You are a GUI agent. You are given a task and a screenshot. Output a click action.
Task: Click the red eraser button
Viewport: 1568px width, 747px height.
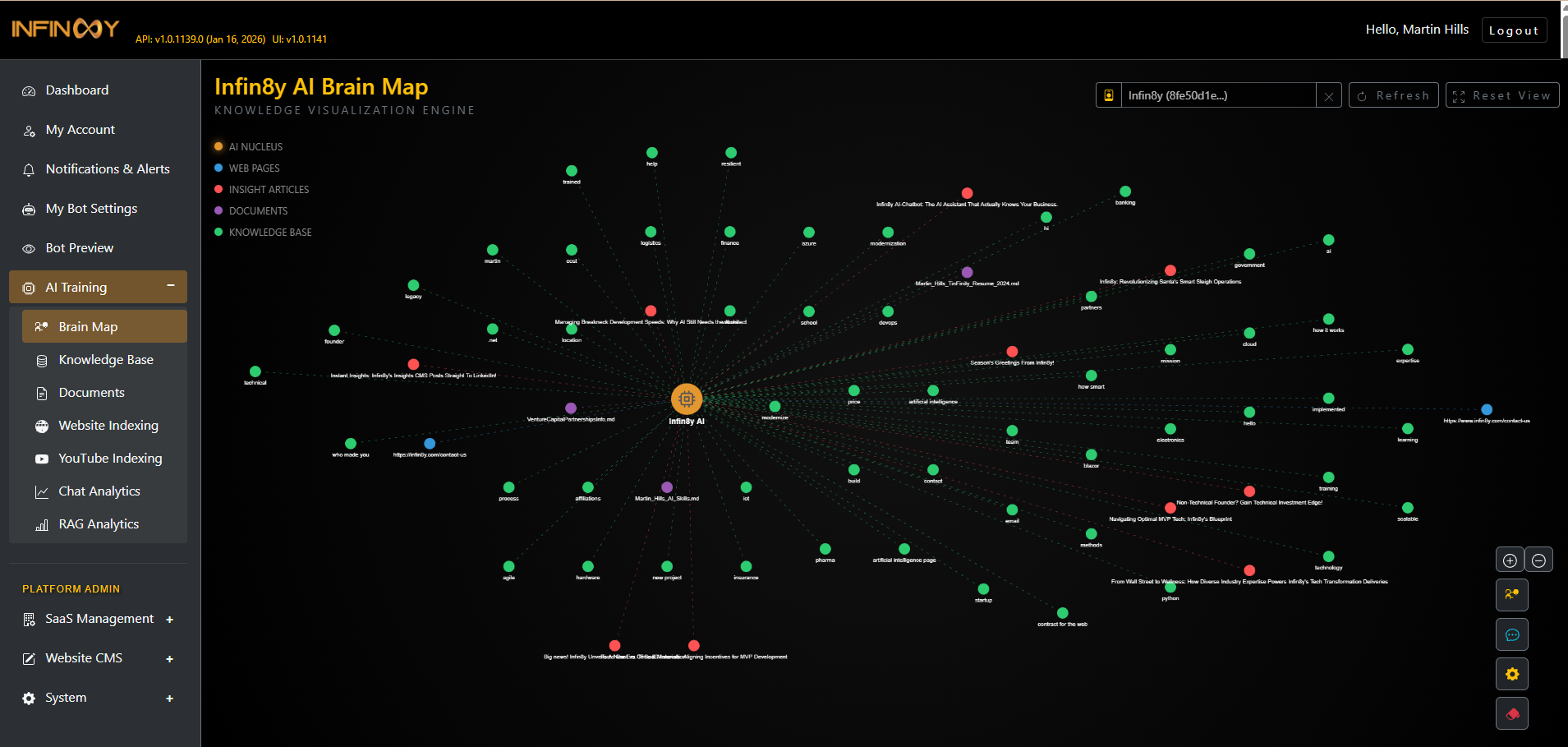1512,713
